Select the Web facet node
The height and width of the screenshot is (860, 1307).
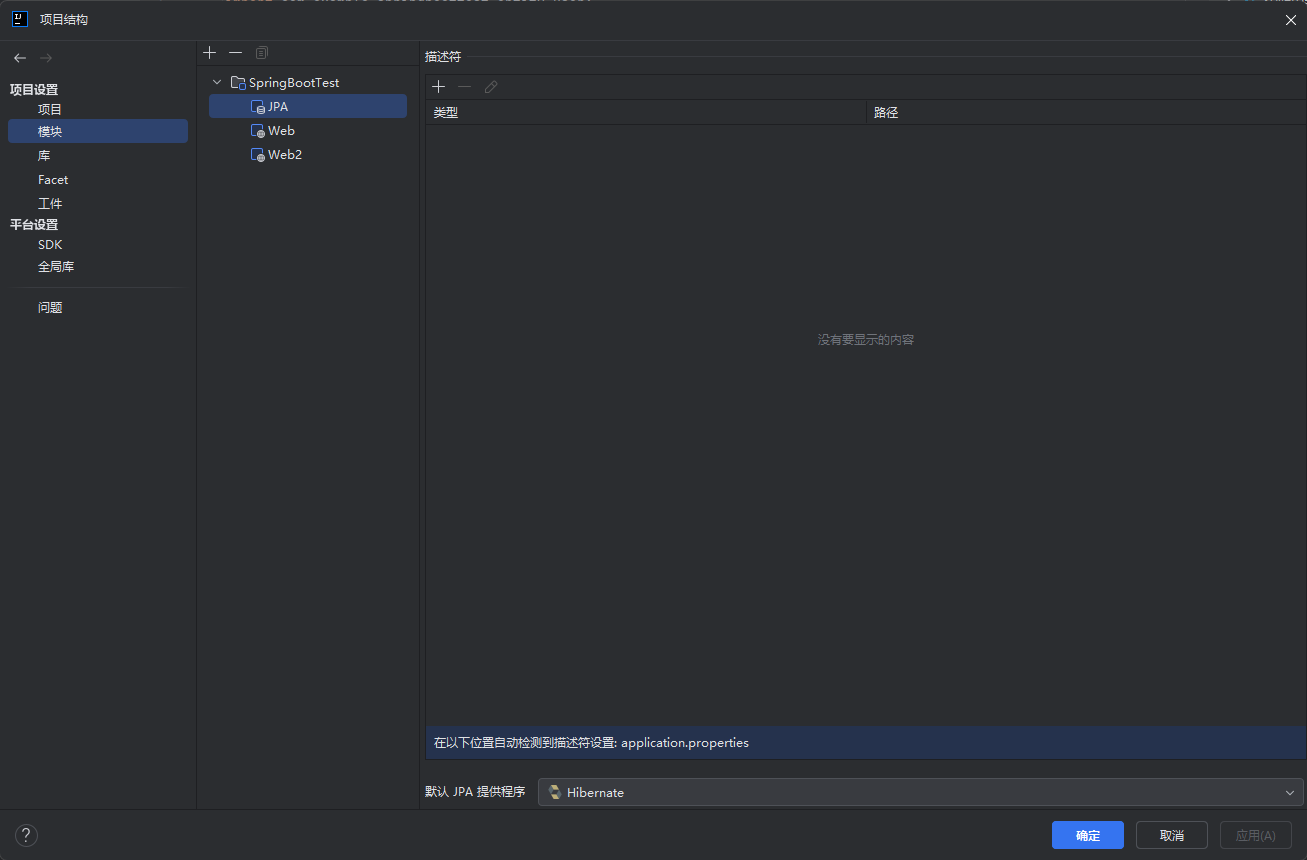pyautogui.click(x=281, y=131)
